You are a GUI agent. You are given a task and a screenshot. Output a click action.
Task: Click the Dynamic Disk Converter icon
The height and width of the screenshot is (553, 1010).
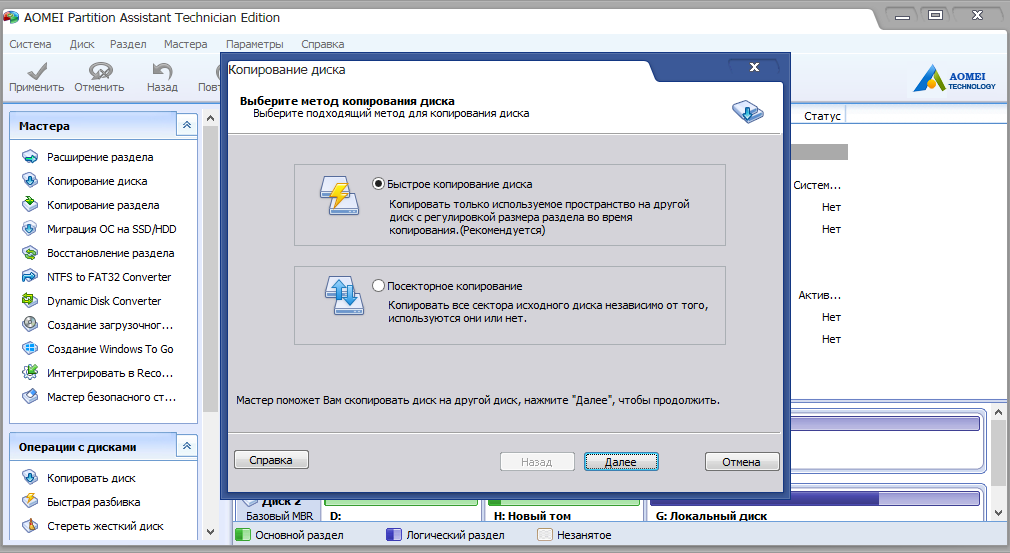point(30,301)
